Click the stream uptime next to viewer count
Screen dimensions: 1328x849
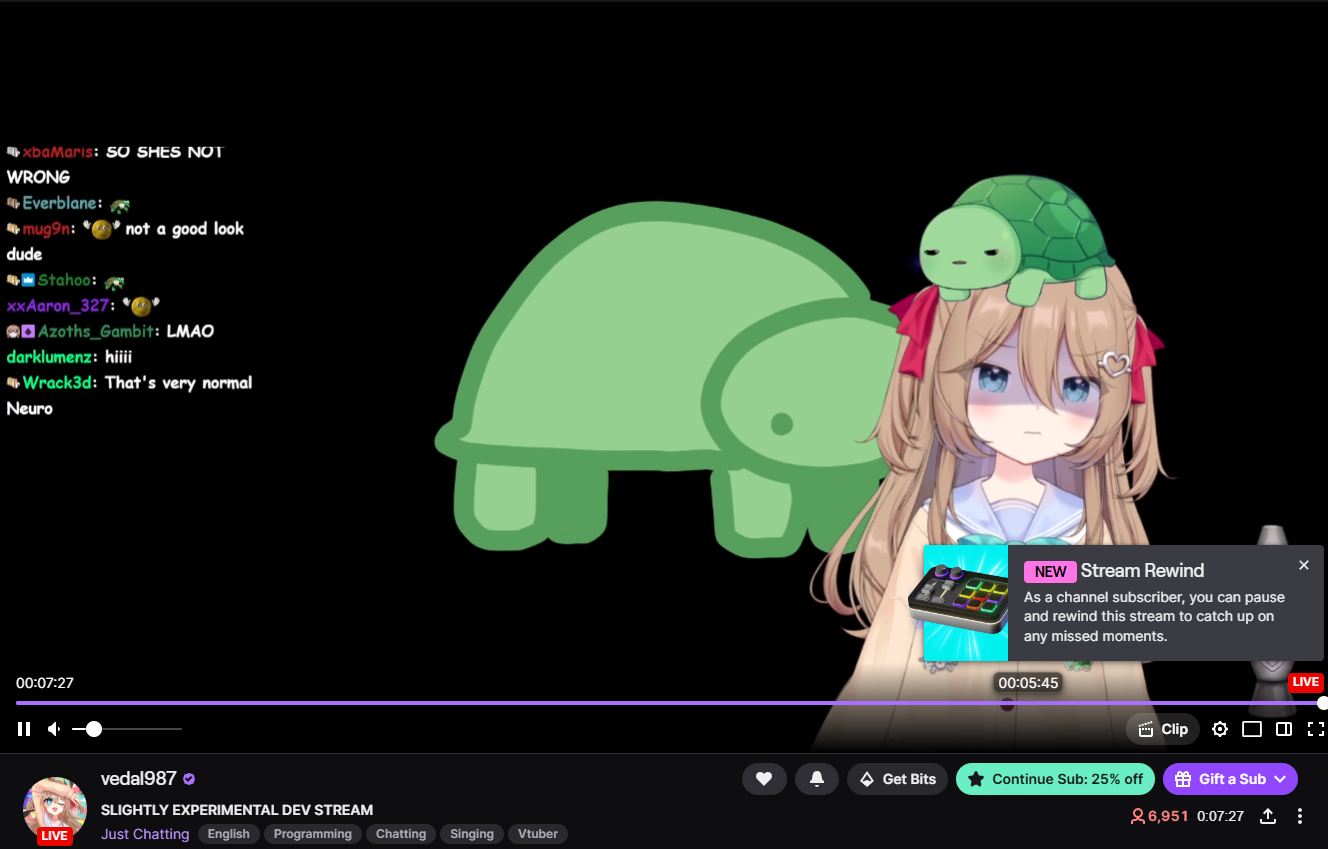click(1221, 816)
